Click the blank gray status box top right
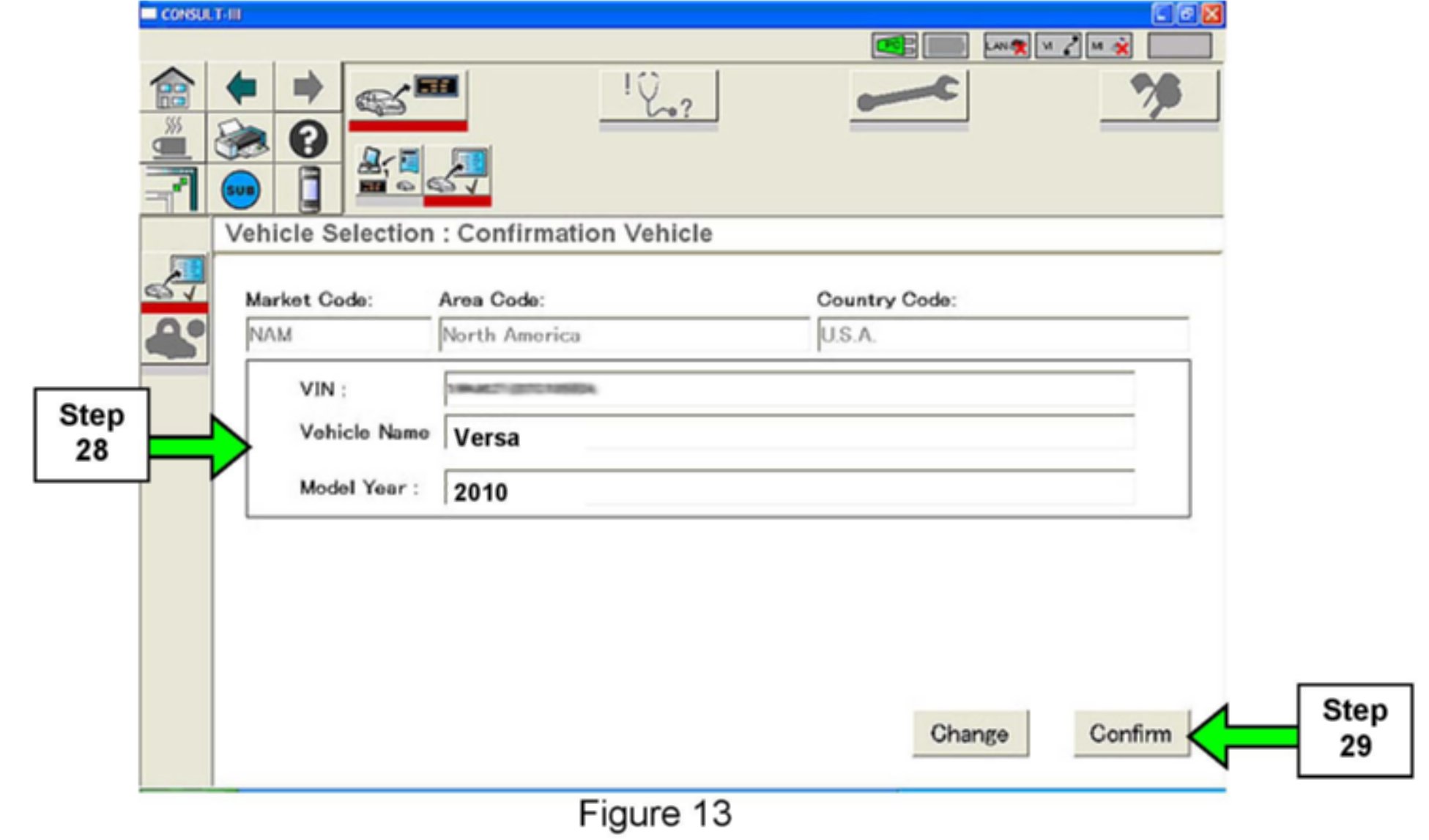Screen dimensions: 1429x840 coord(1179,45)
